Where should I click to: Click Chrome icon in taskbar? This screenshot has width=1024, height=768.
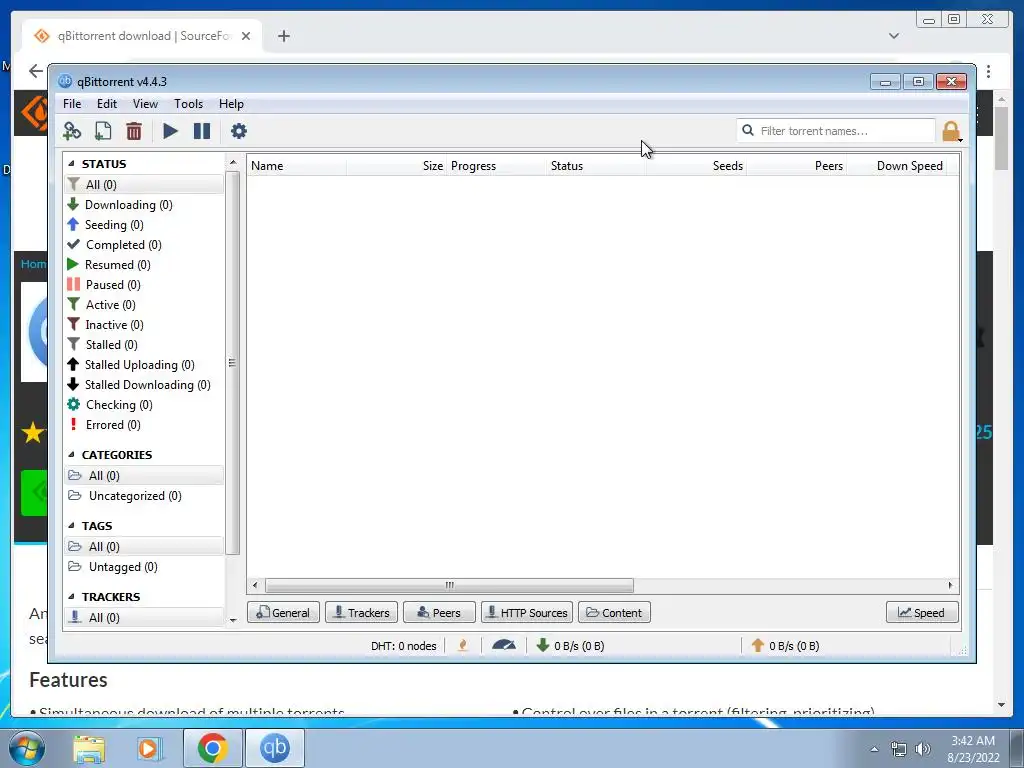click(x=212, y=748)
